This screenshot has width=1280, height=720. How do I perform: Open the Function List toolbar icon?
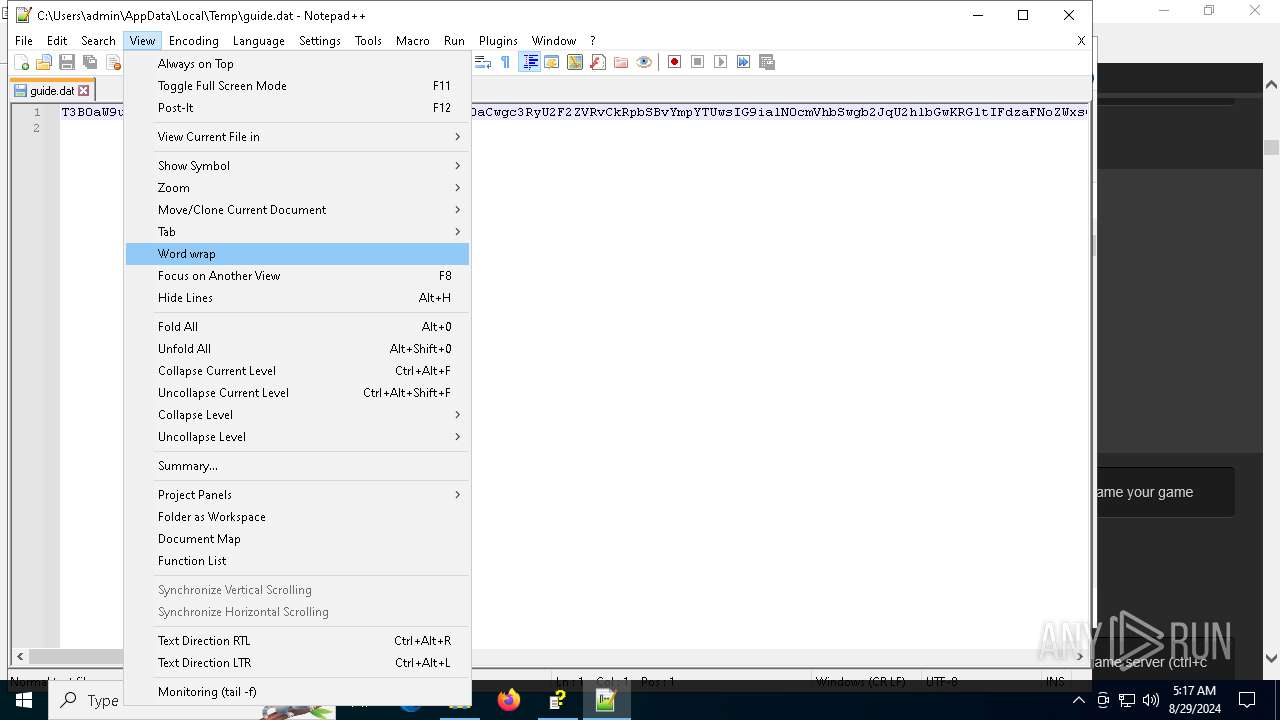[598, 62]
